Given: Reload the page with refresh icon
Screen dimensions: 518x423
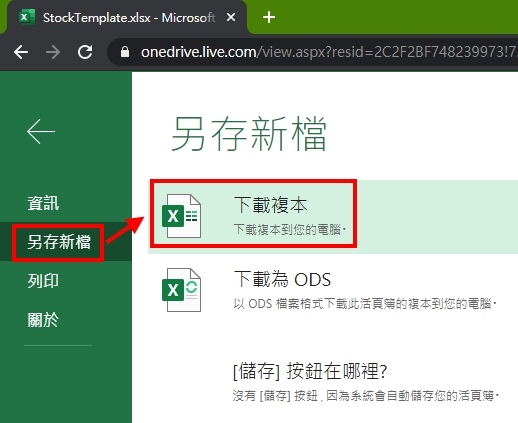Looking at the screenshot, I should 85,52.
